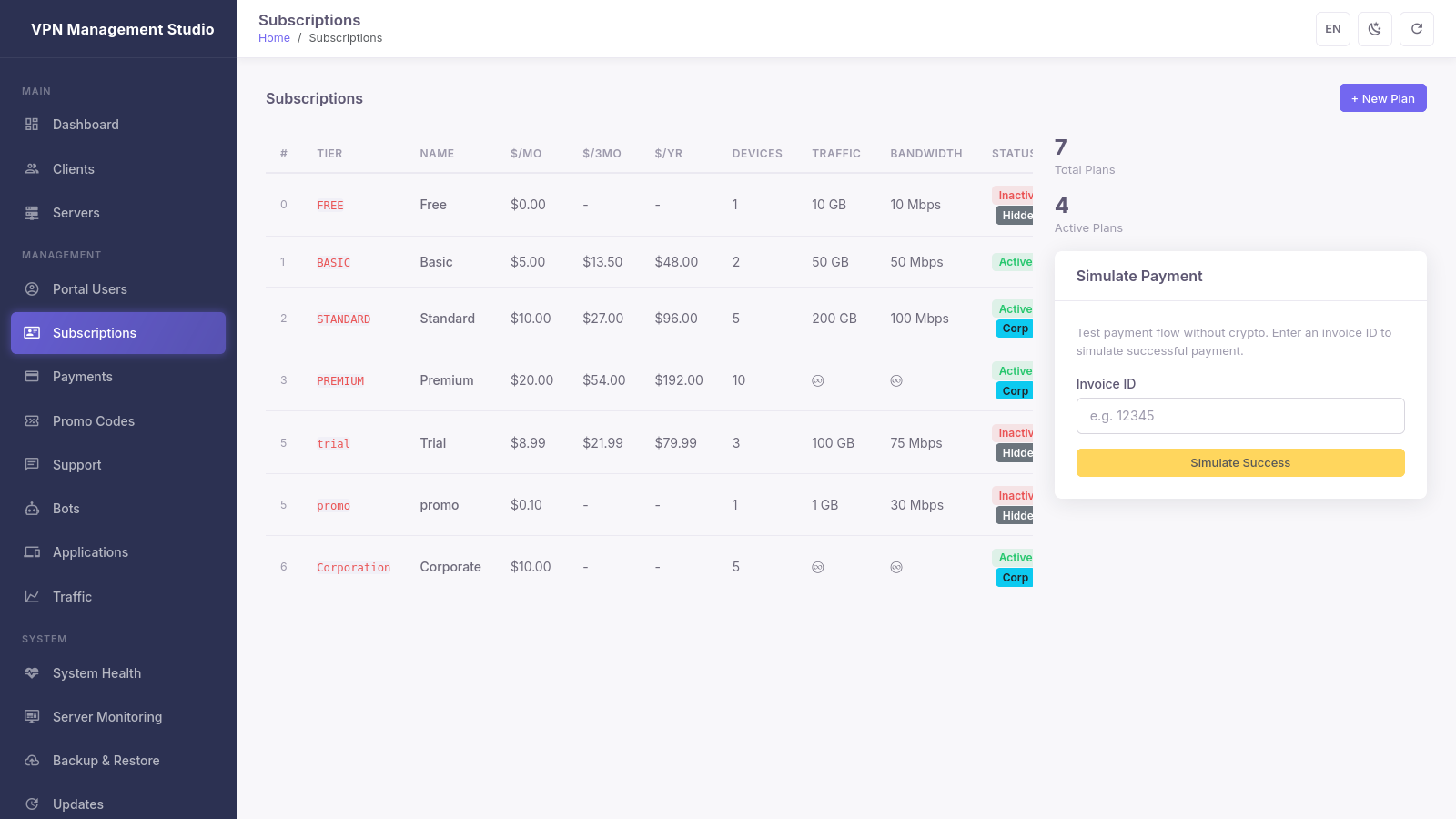Toggle dark mode with the moon icon

click(1374, 28)
